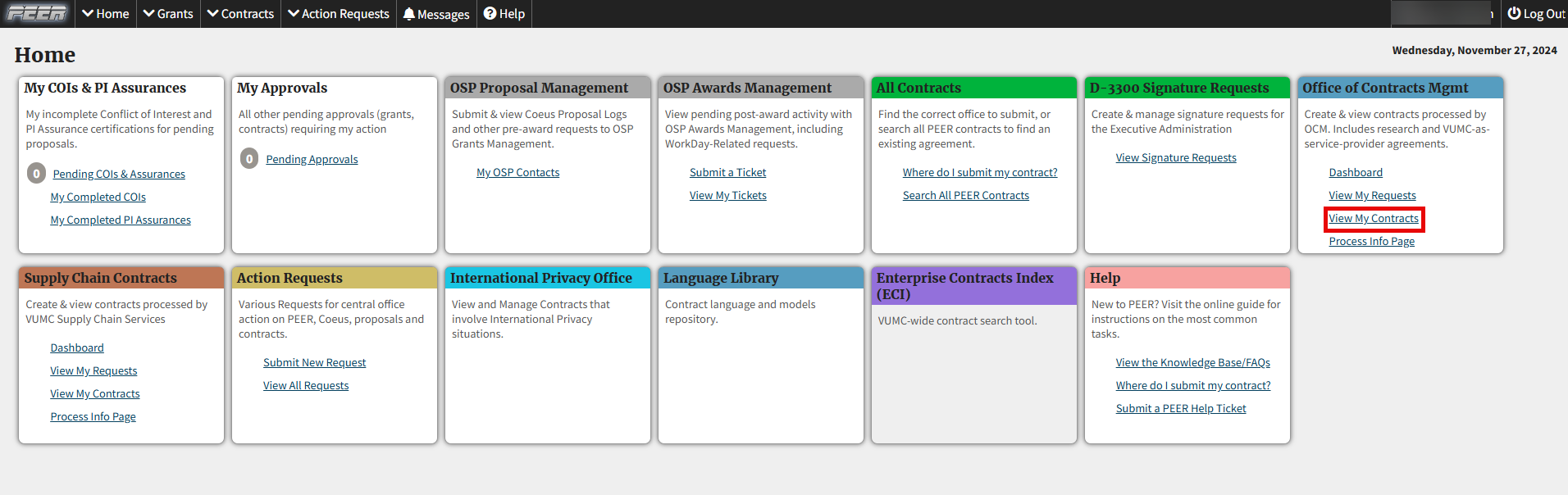Open the View All Requests link
Viewport: 1568px width, 495px height.
(x=306, y=385)
